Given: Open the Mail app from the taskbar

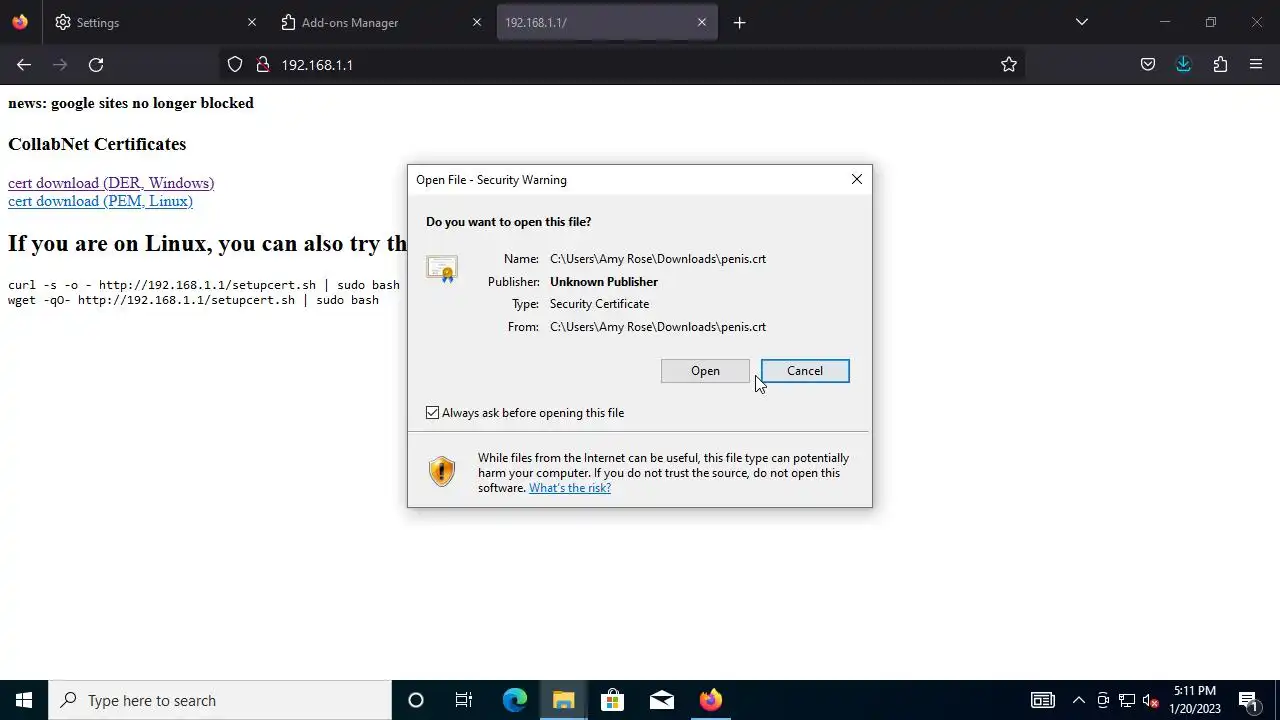Looking at the screenshot, I should click(x=661, y=700).
